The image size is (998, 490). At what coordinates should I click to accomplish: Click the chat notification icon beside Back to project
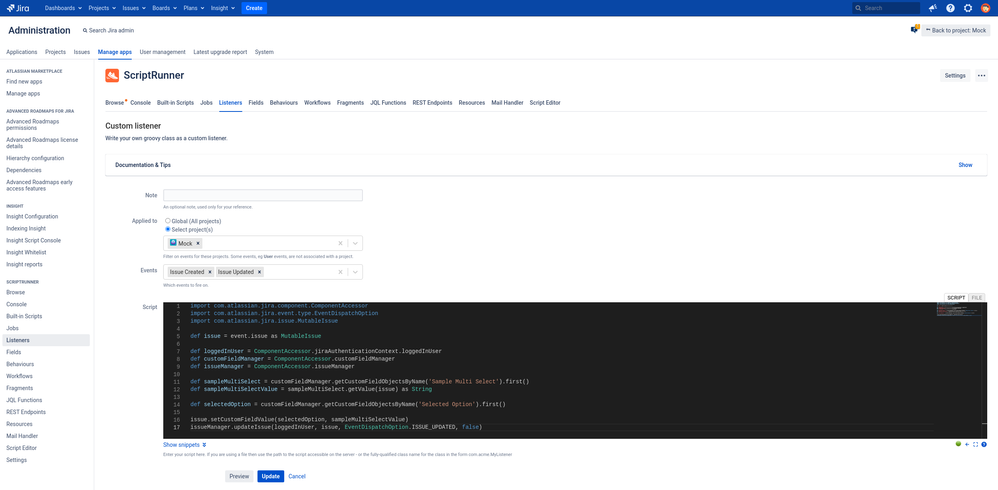coord(915,29)
